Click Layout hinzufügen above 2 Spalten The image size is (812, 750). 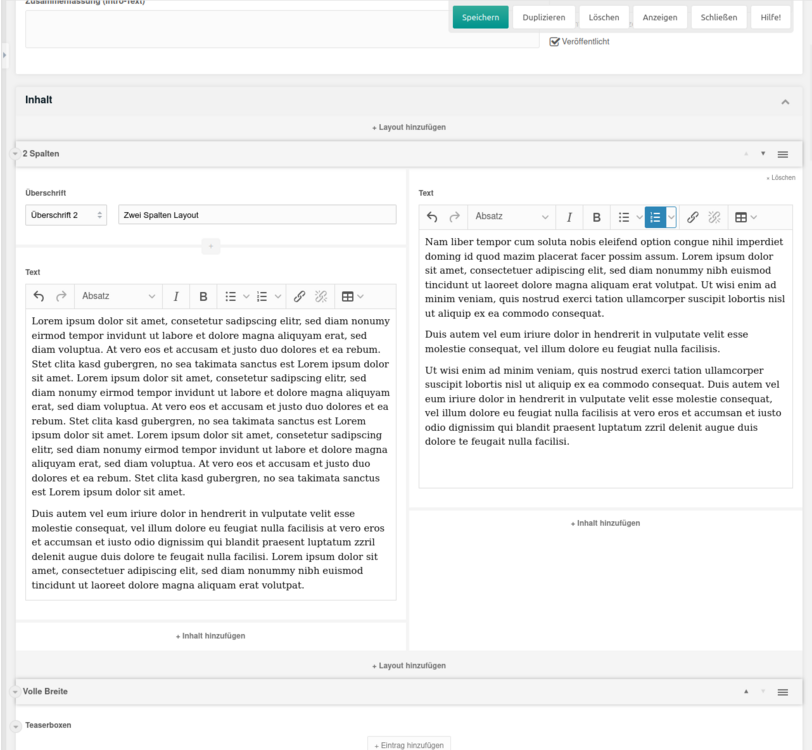pyautogui.click(x=409, y=127)
